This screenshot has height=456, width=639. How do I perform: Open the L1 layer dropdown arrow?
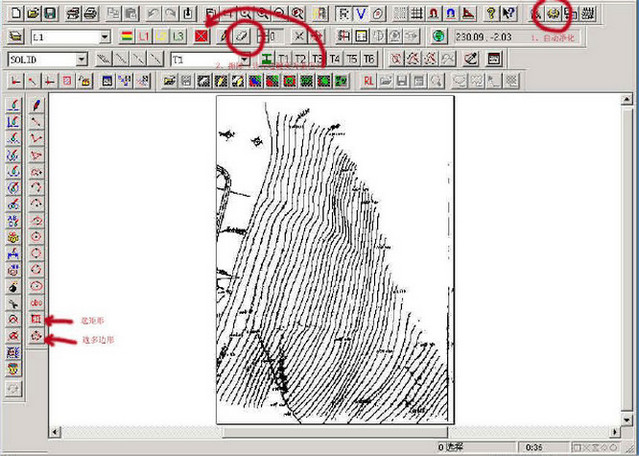pyautogui.click(x=105, y=37)
